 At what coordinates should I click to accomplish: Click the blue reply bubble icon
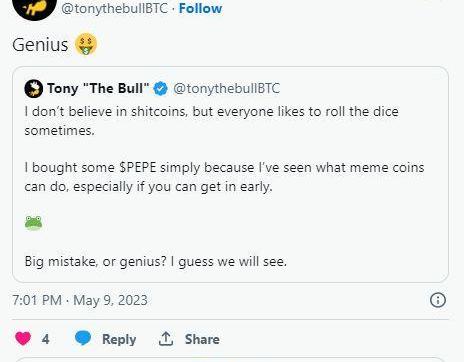[x=83, y=338]
